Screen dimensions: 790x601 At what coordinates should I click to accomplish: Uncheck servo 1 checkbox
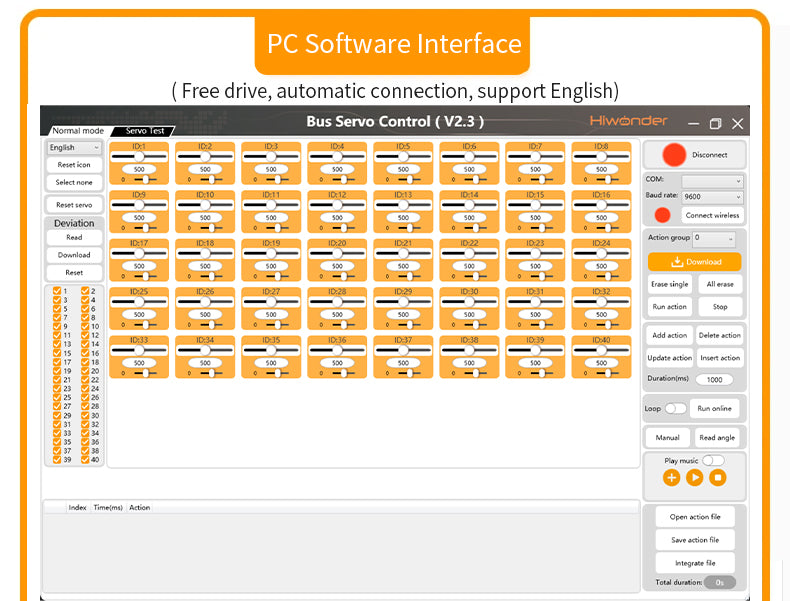click(57, 291)
